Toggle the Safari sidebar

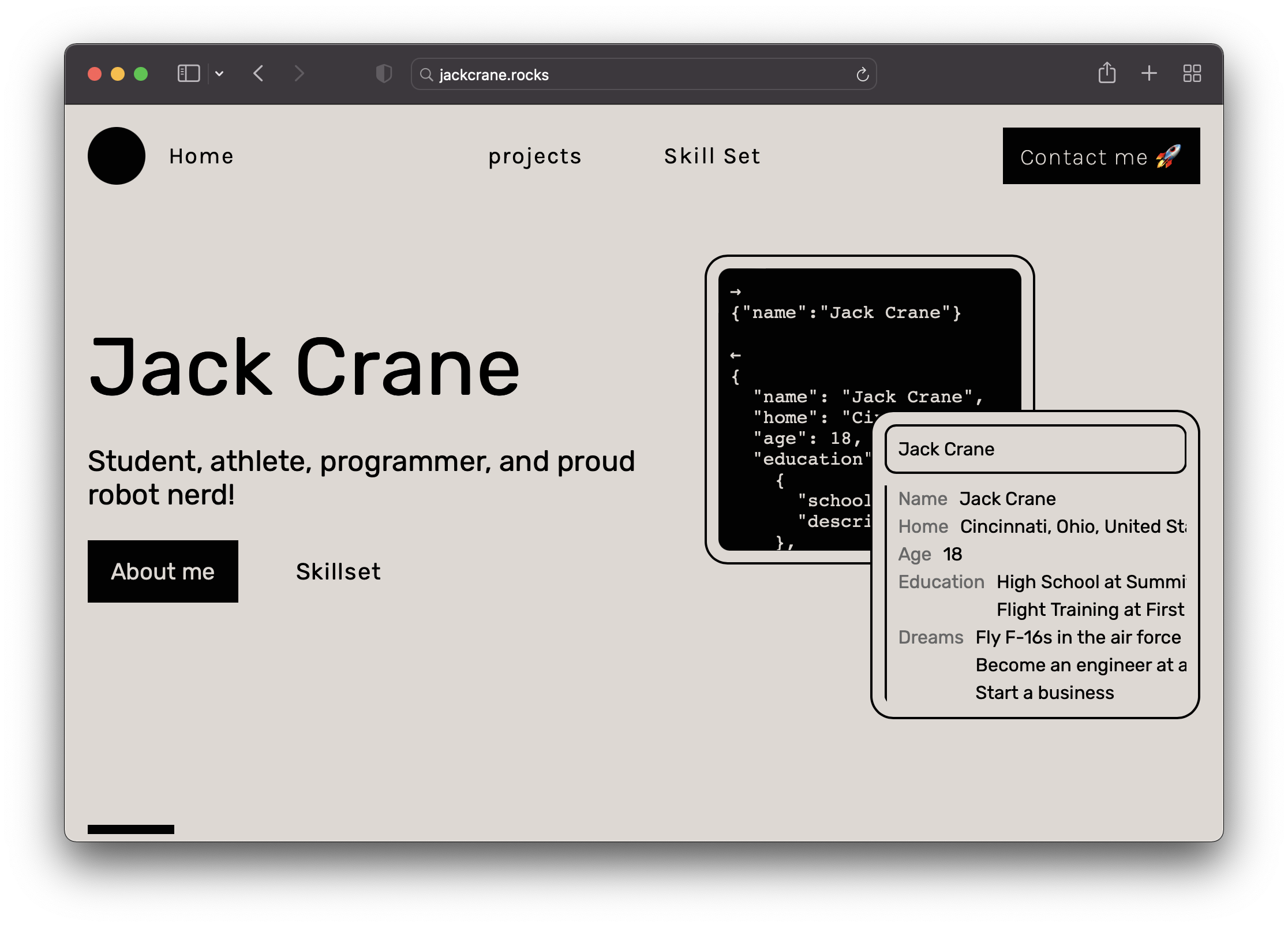tap(188, 73)
